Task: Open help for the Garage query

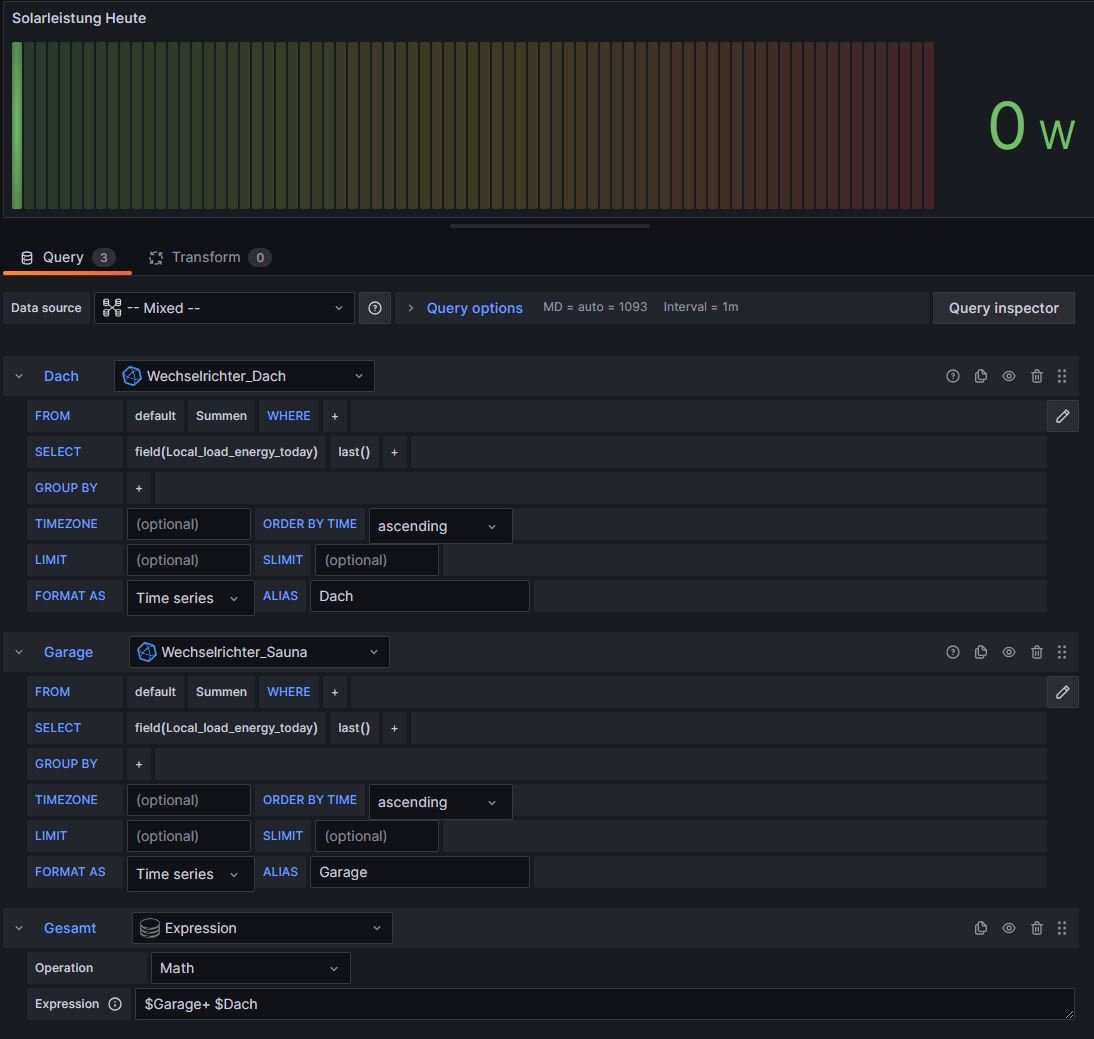Action: click(x=952, y=652)
